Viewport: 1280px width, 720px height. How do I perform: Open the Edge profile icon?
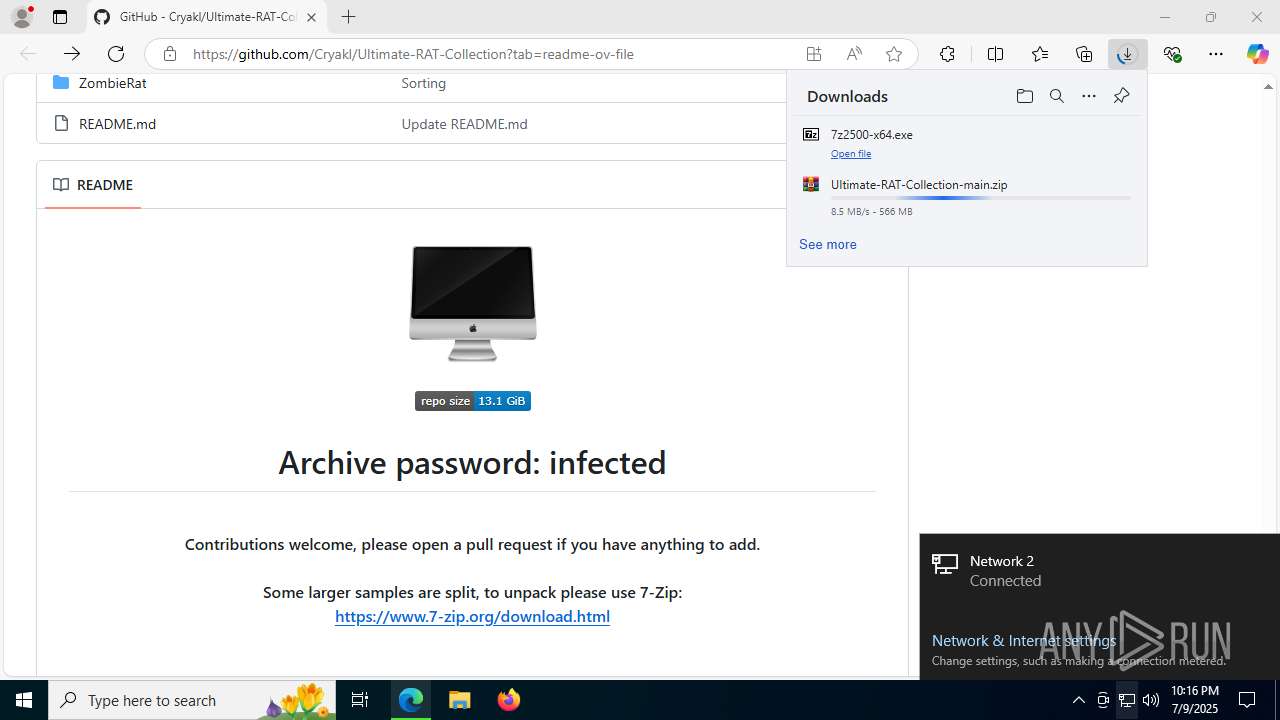pos(22,17)
